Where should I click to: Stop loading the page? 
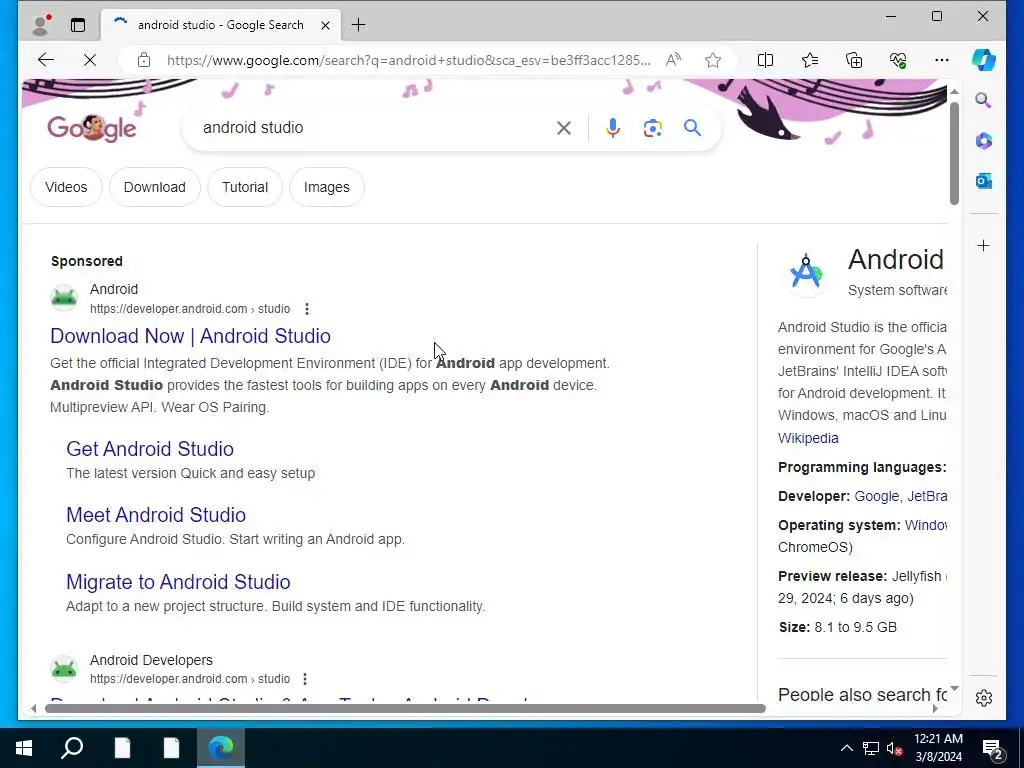[x=90, y=60]
